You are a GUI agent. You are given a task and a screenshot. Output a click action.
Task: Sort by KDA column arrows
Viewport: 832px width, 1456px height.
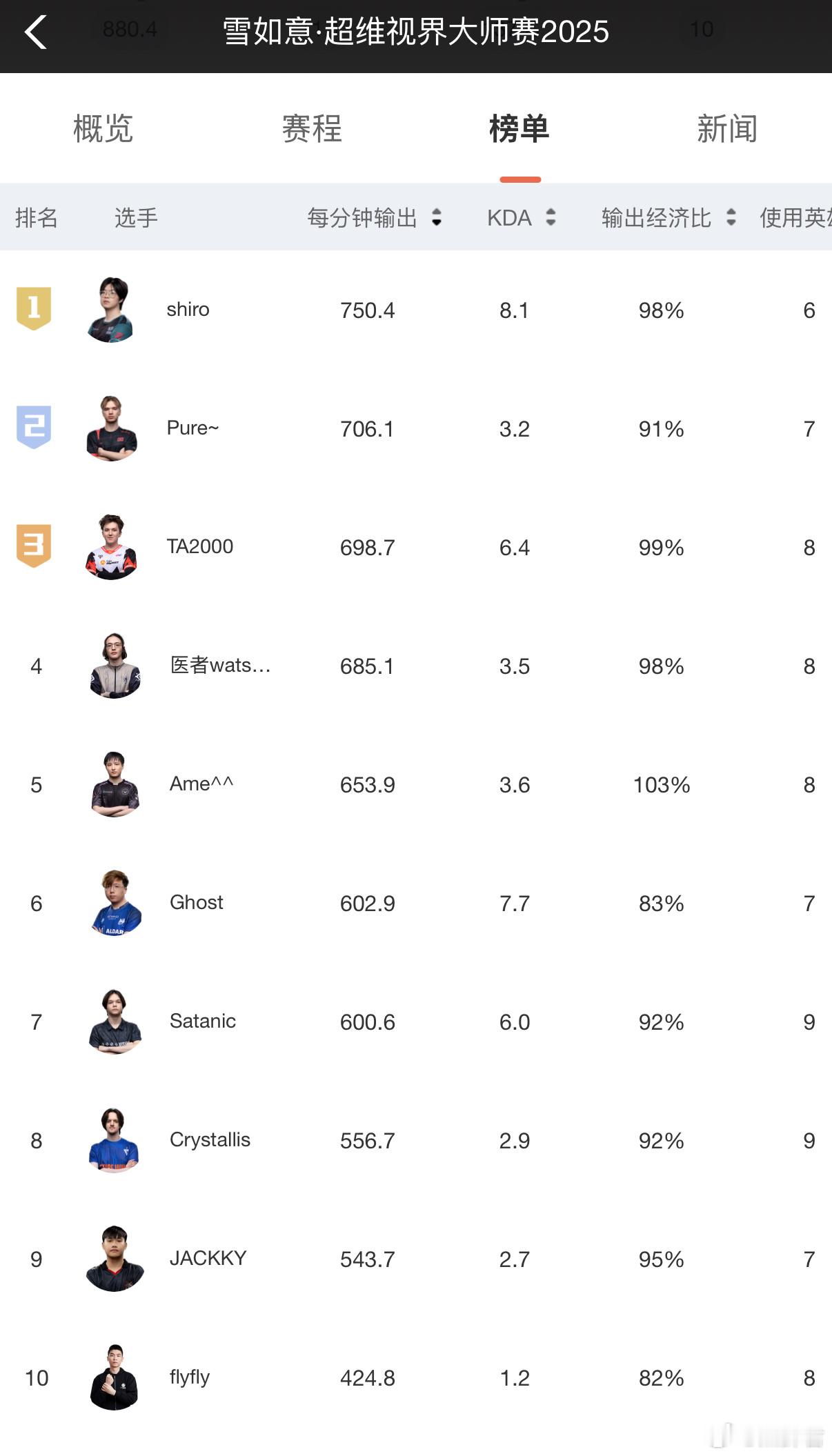551,218
